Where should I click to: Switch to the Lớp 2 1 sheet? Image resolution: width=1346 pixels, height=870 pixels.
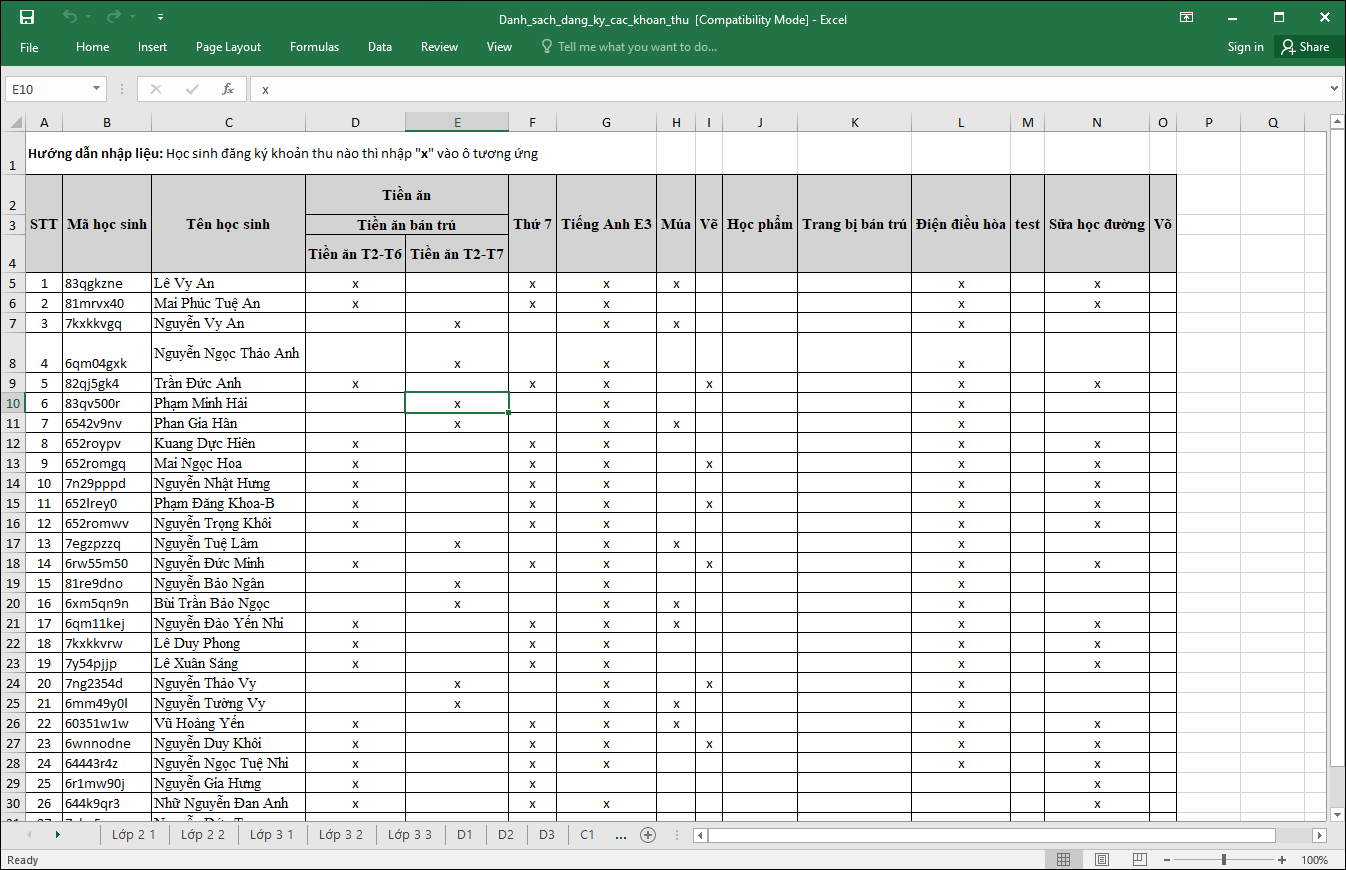click(134, 834)
